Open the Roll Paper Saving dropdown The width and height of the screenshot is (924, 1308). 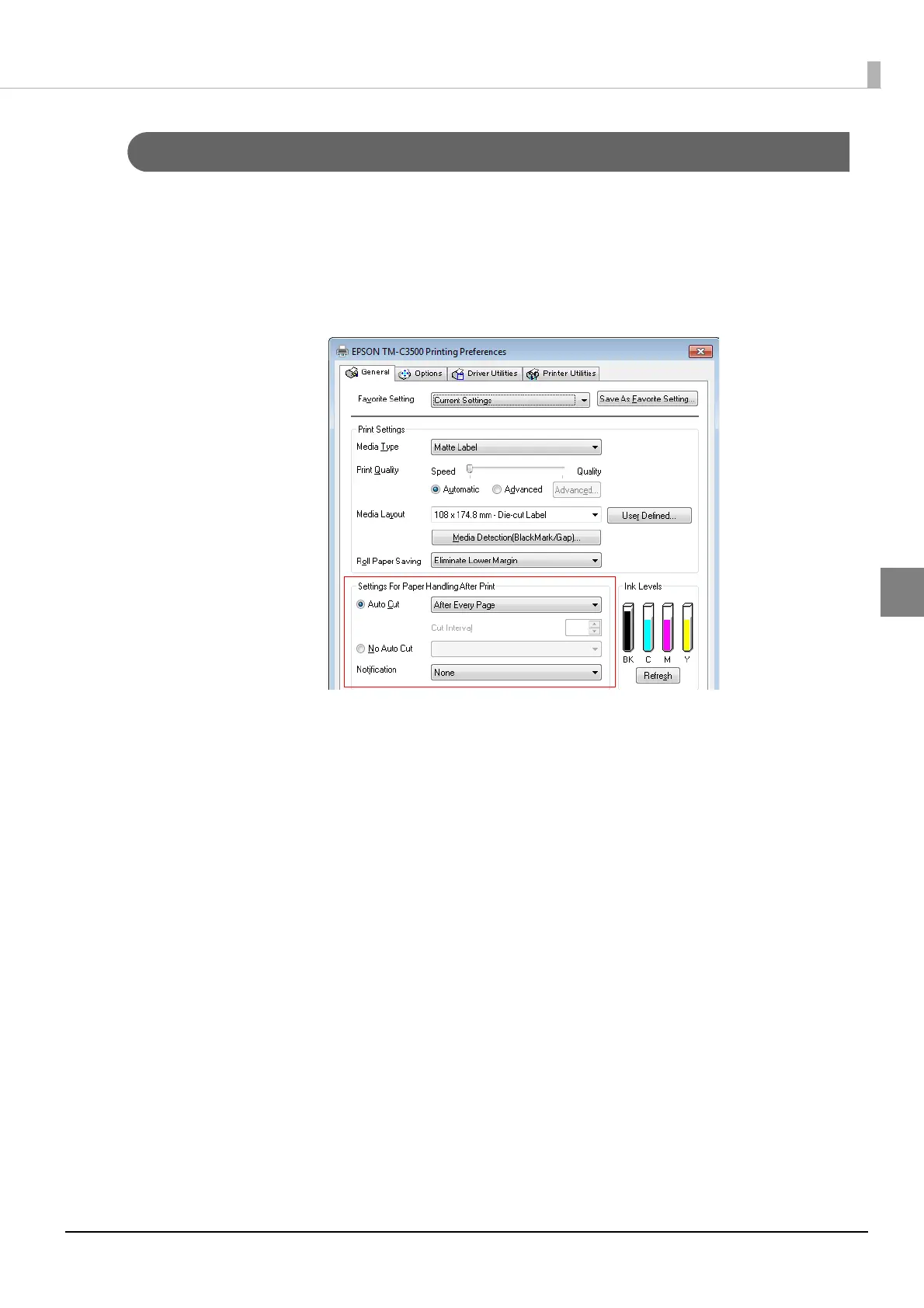pos(516,560)
